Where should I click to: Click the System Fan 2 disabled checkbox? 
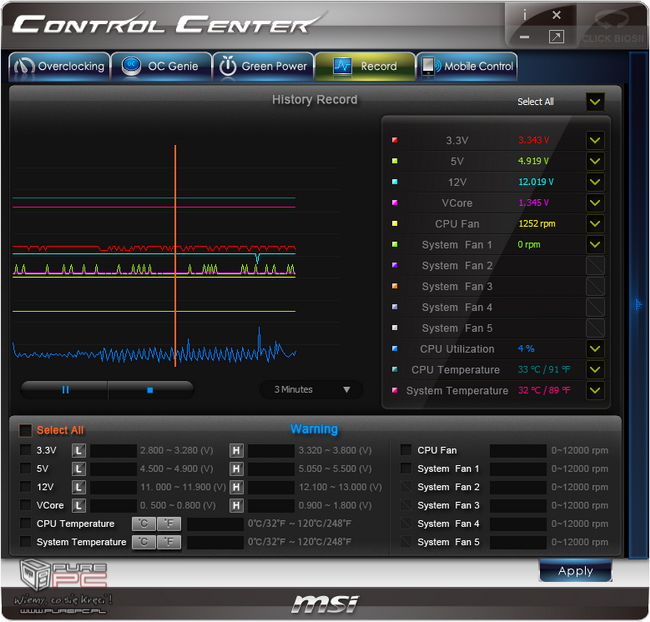(x=595, y=265)
